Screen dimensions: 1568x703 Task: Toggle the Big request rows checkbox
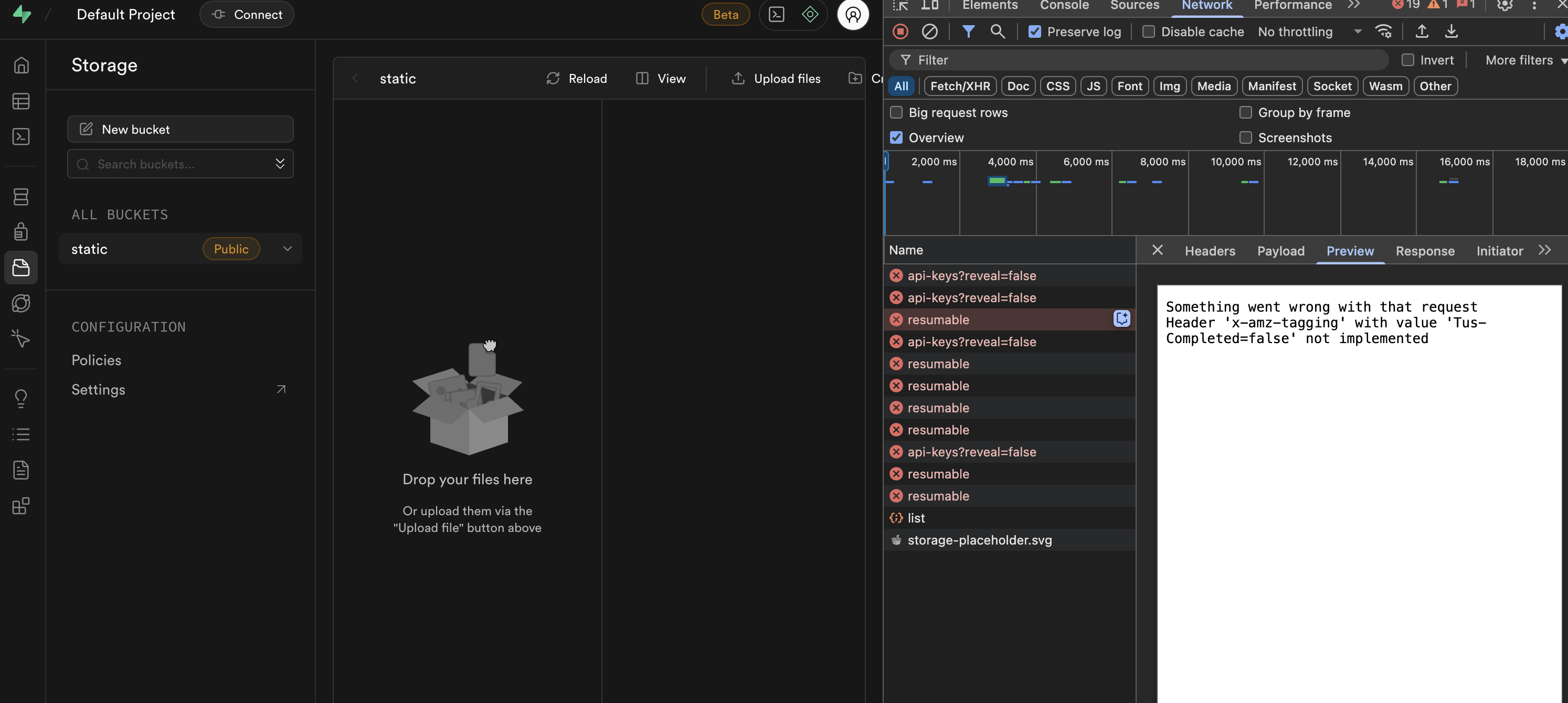pyautogui.click(x=896, y=113)
